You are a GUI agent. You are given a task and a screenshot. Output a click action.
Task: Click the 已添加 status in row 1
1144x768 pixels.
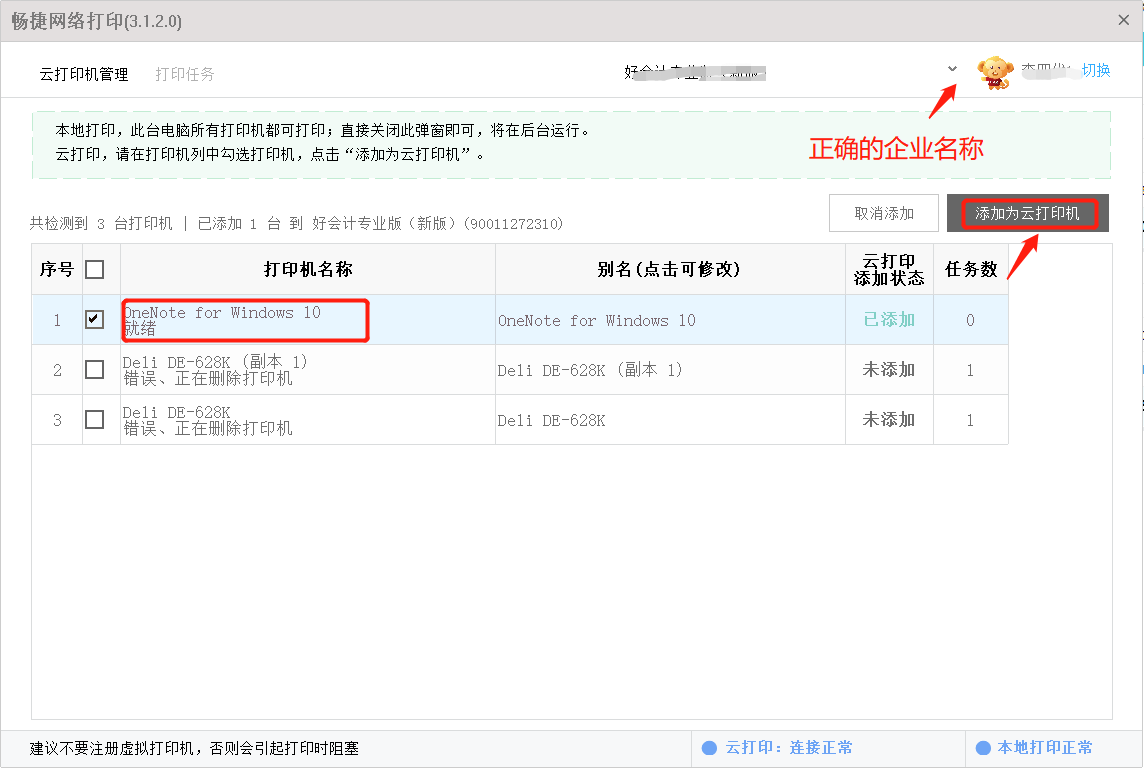(889, 320)
